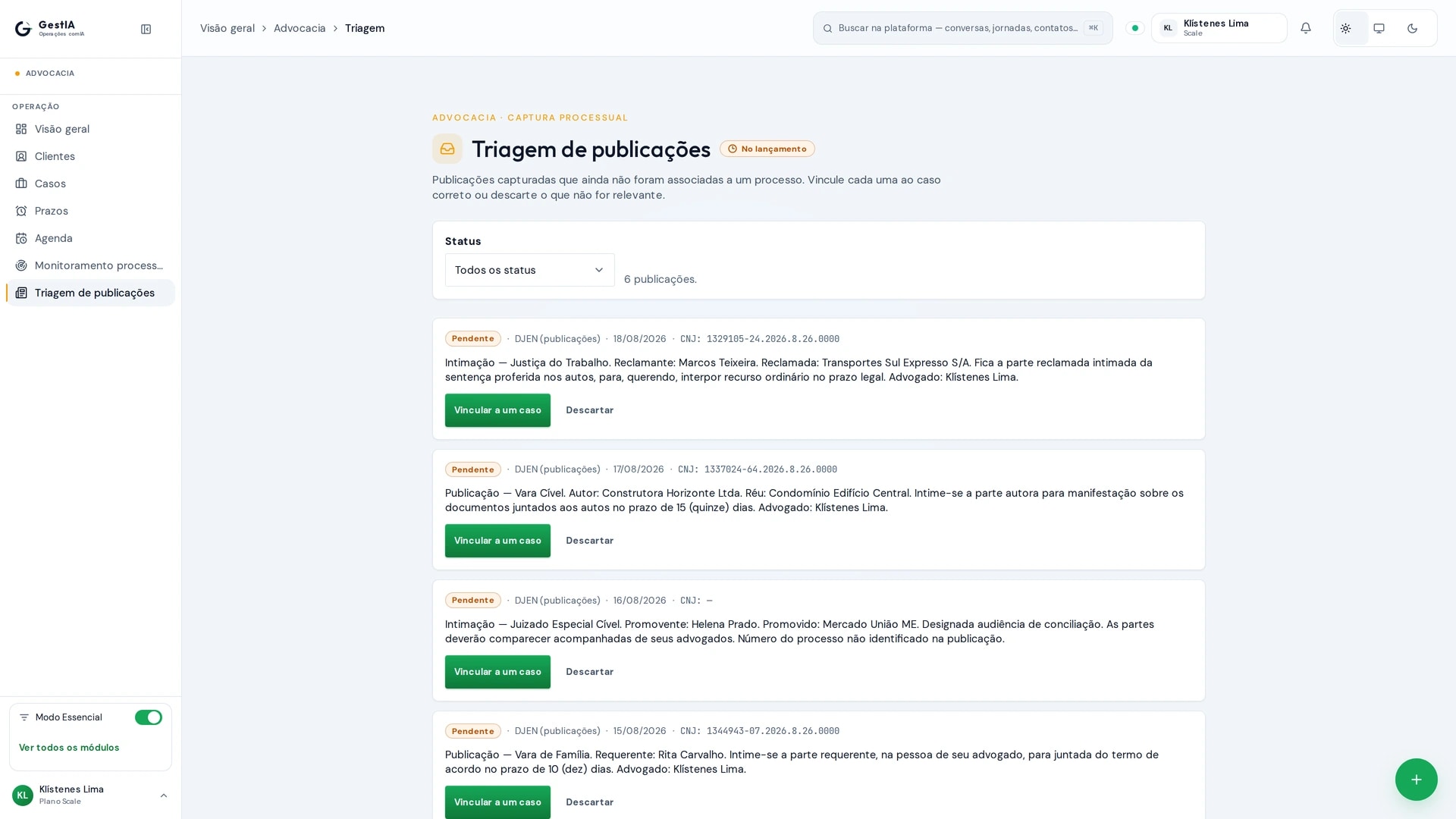Click the ADVOCACIA module label in sidebar
The height and width of the screenshot is (819, 1456).
tap(50, 74)
